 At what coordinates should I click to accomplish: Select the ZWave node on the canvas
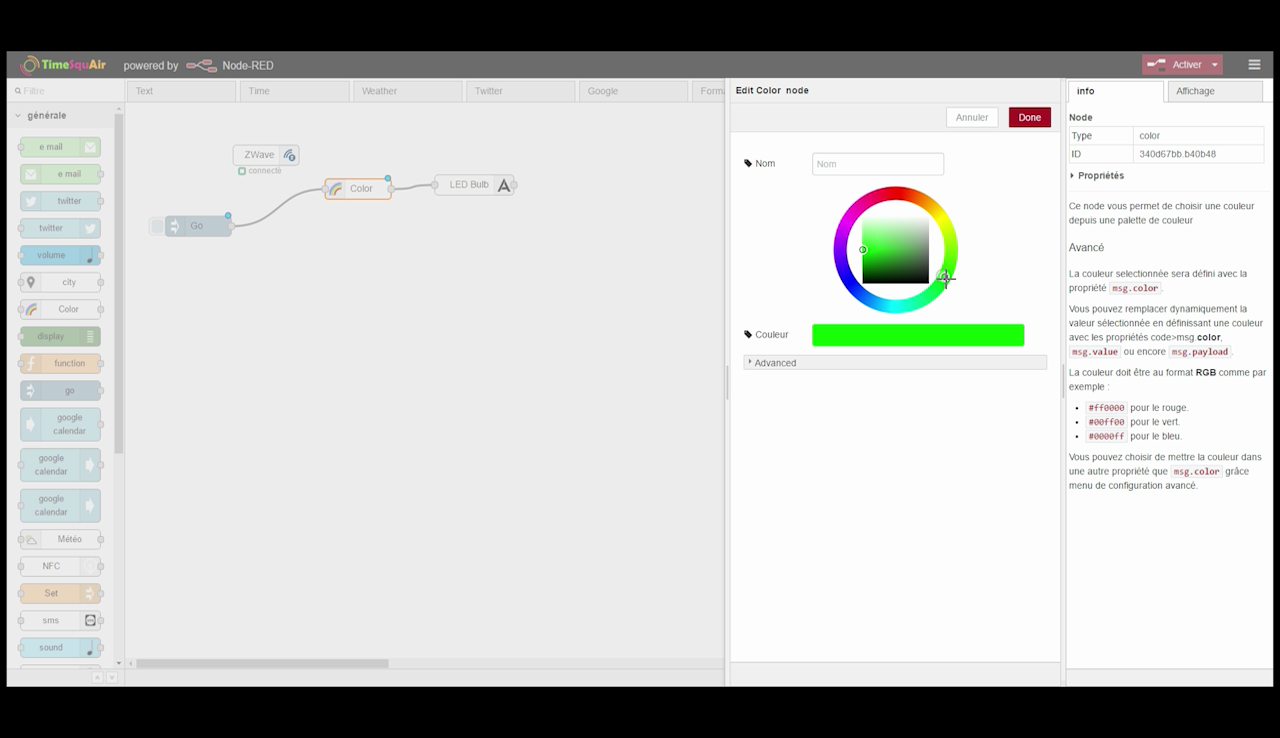click(266, 155)
